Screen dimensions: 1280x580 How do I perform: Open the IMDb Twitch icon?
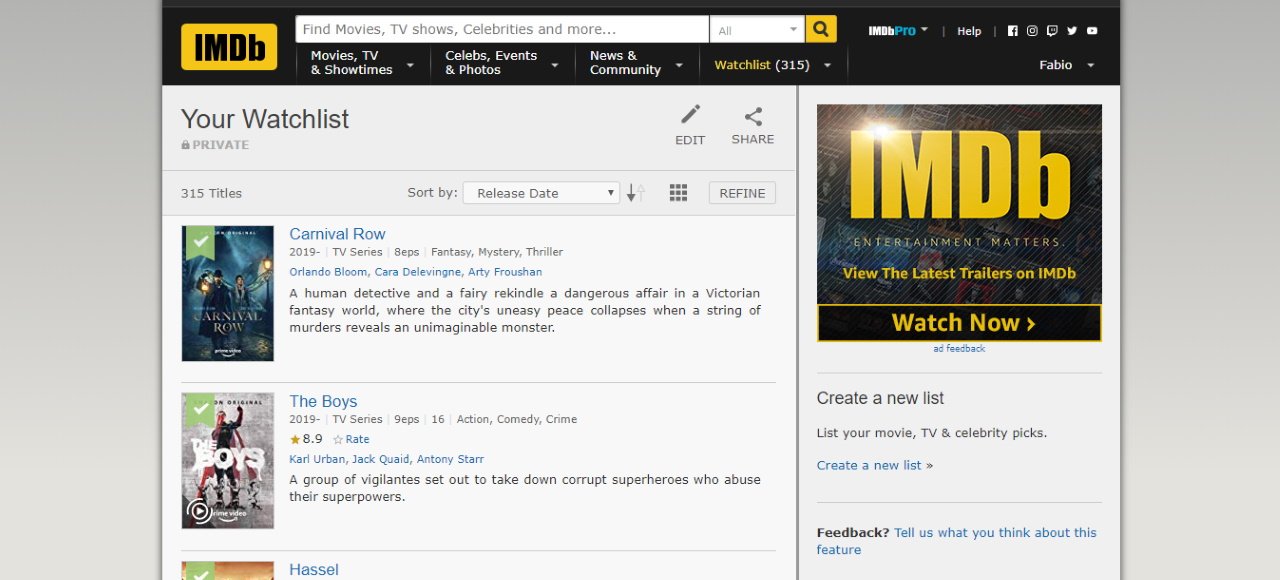(1052, 31)
